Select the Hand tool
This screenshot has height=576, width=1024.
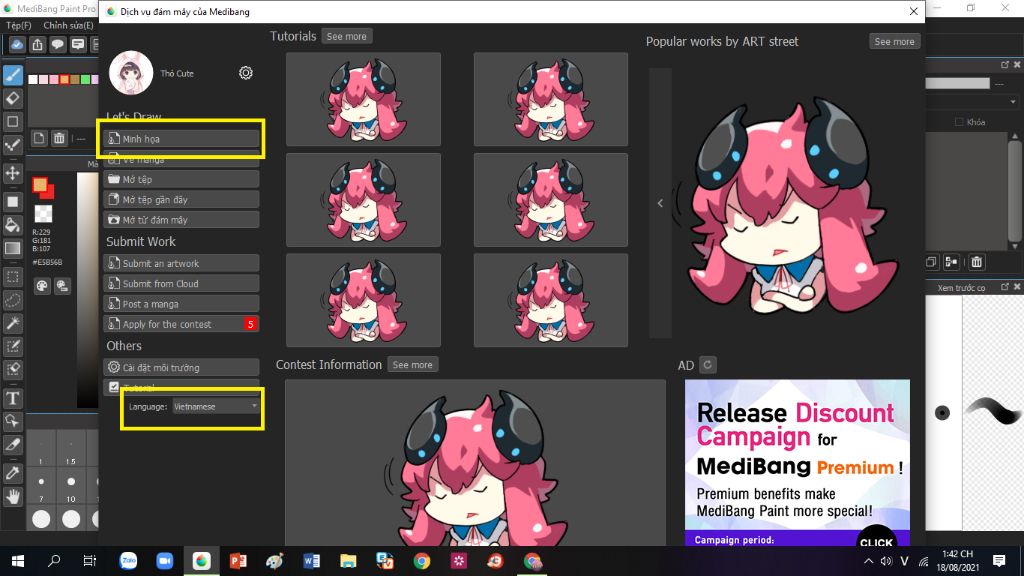click(x=13, y=496)
